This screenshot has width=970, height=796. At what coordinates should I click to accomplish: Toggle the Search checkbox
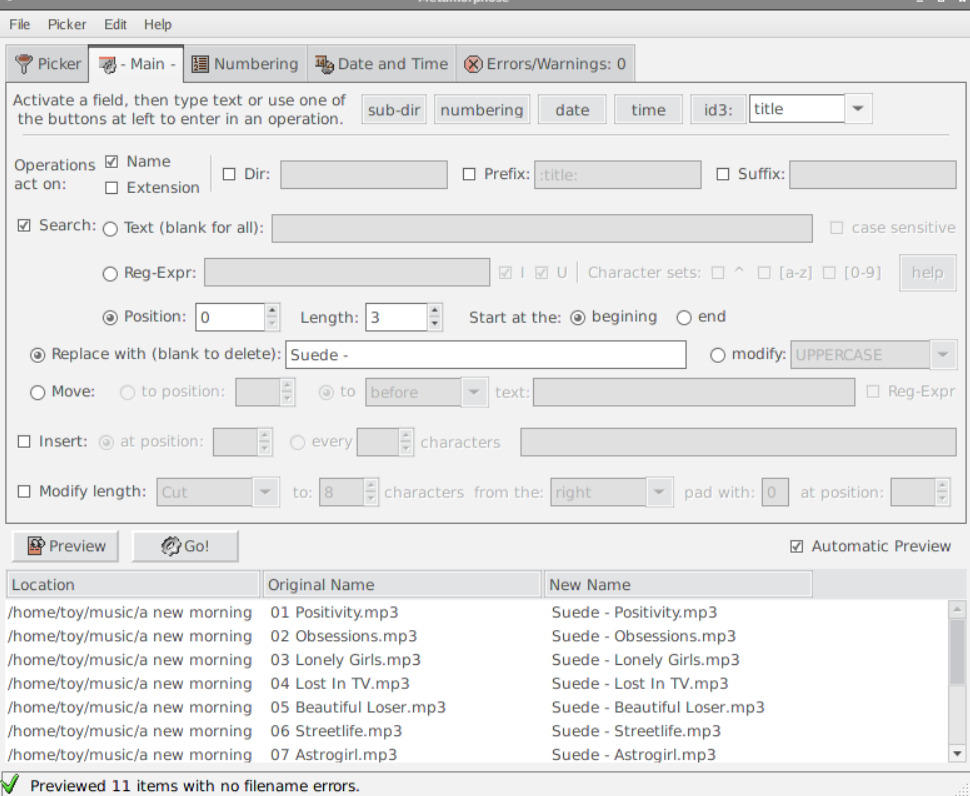pyautogui.click(x=24, y=225)
